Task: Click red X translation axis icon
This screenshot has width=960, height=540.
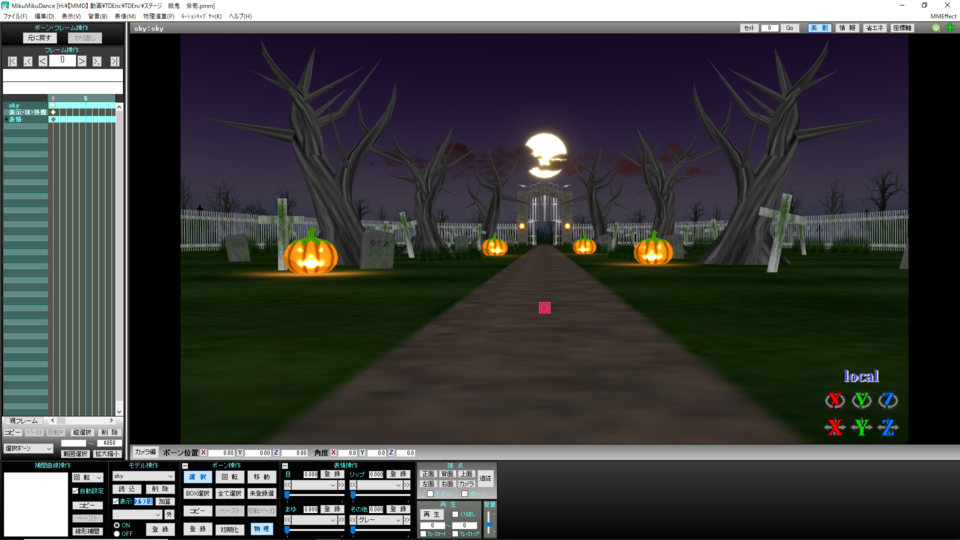Action: [x=834, y=427]
